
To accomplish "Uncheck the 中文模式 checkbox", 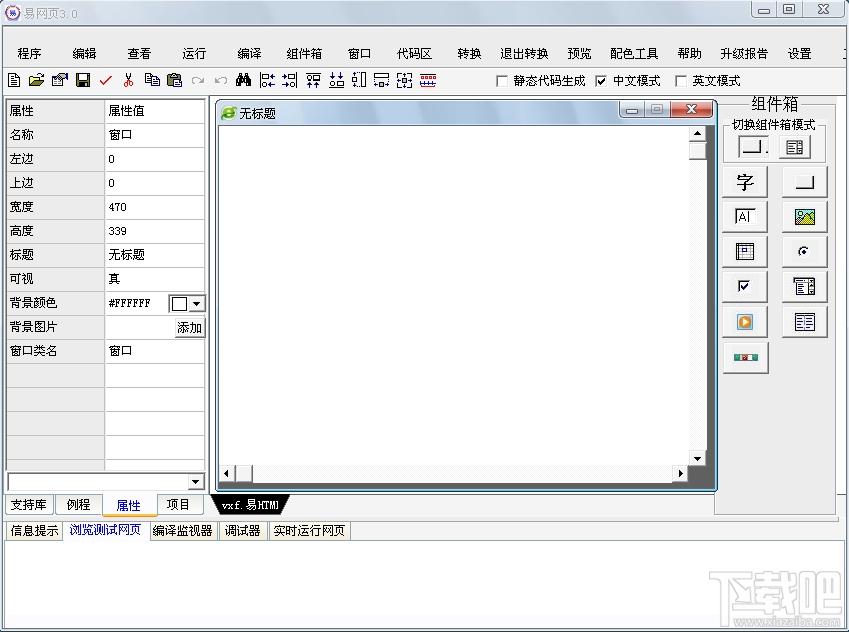I will pyautogui.click(x=601, y=81).
